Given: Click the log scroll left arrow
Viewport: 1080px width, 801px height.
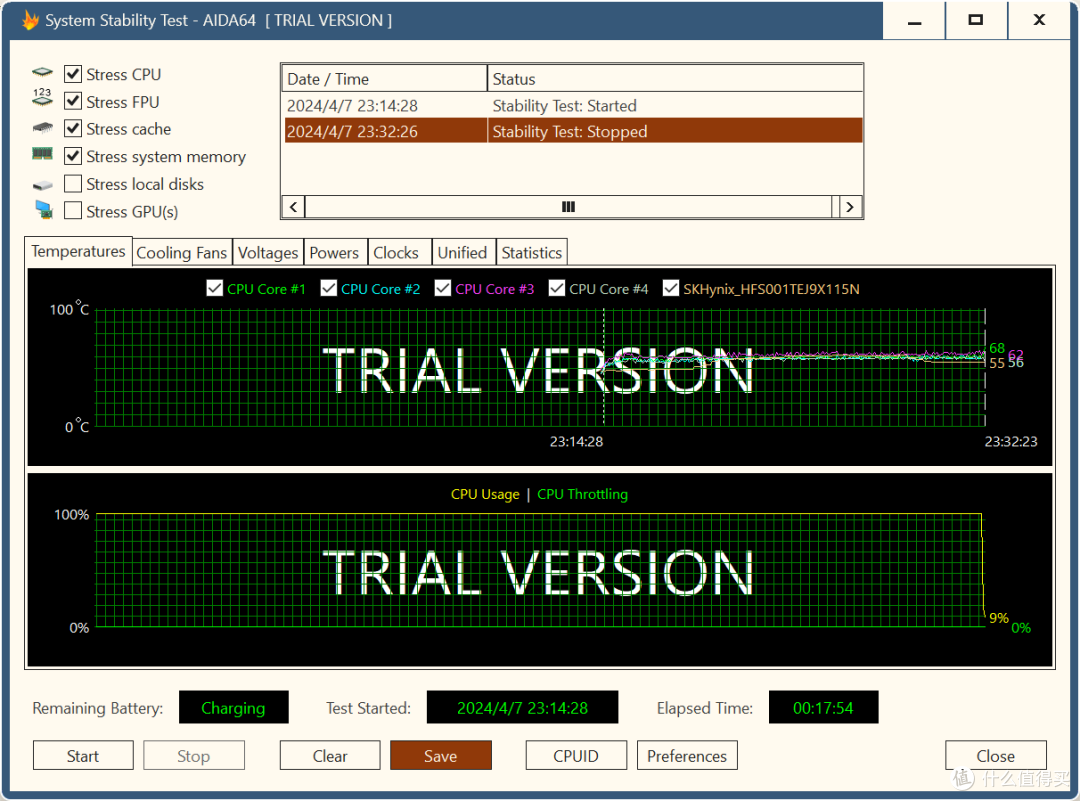Looking at the screenshot, I should pyautogui.click(x=294, y=207).
